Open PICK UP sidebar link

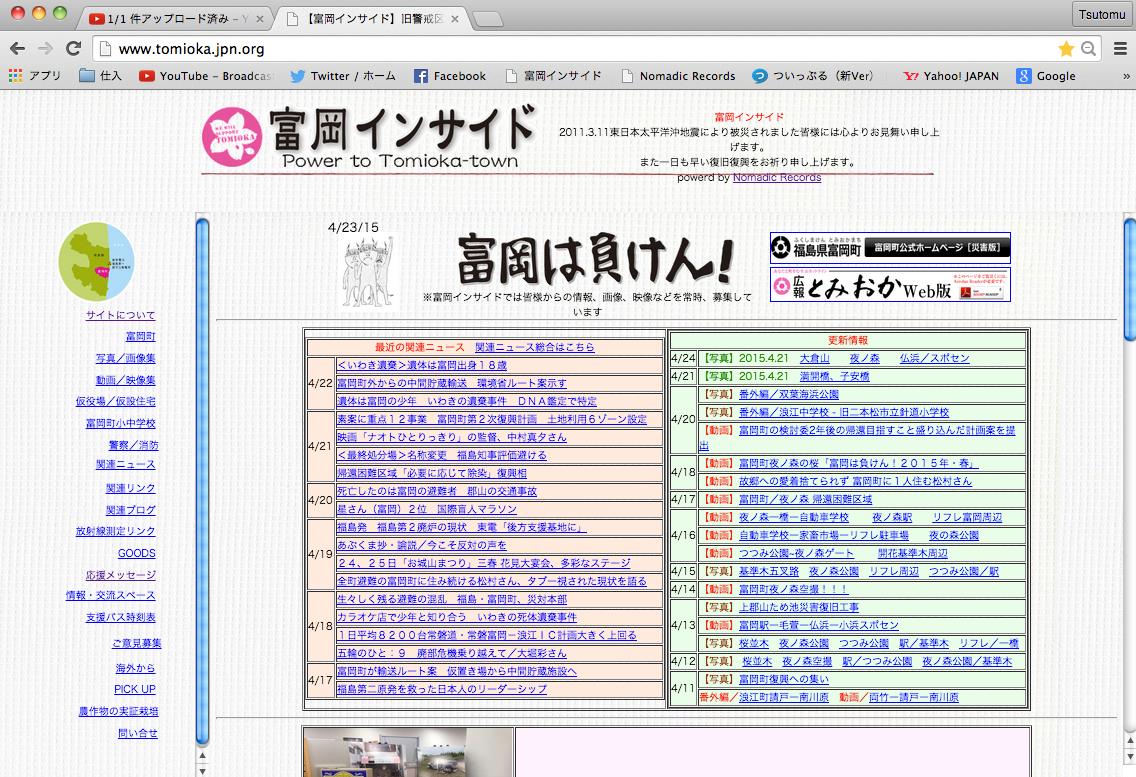(135, 689)
